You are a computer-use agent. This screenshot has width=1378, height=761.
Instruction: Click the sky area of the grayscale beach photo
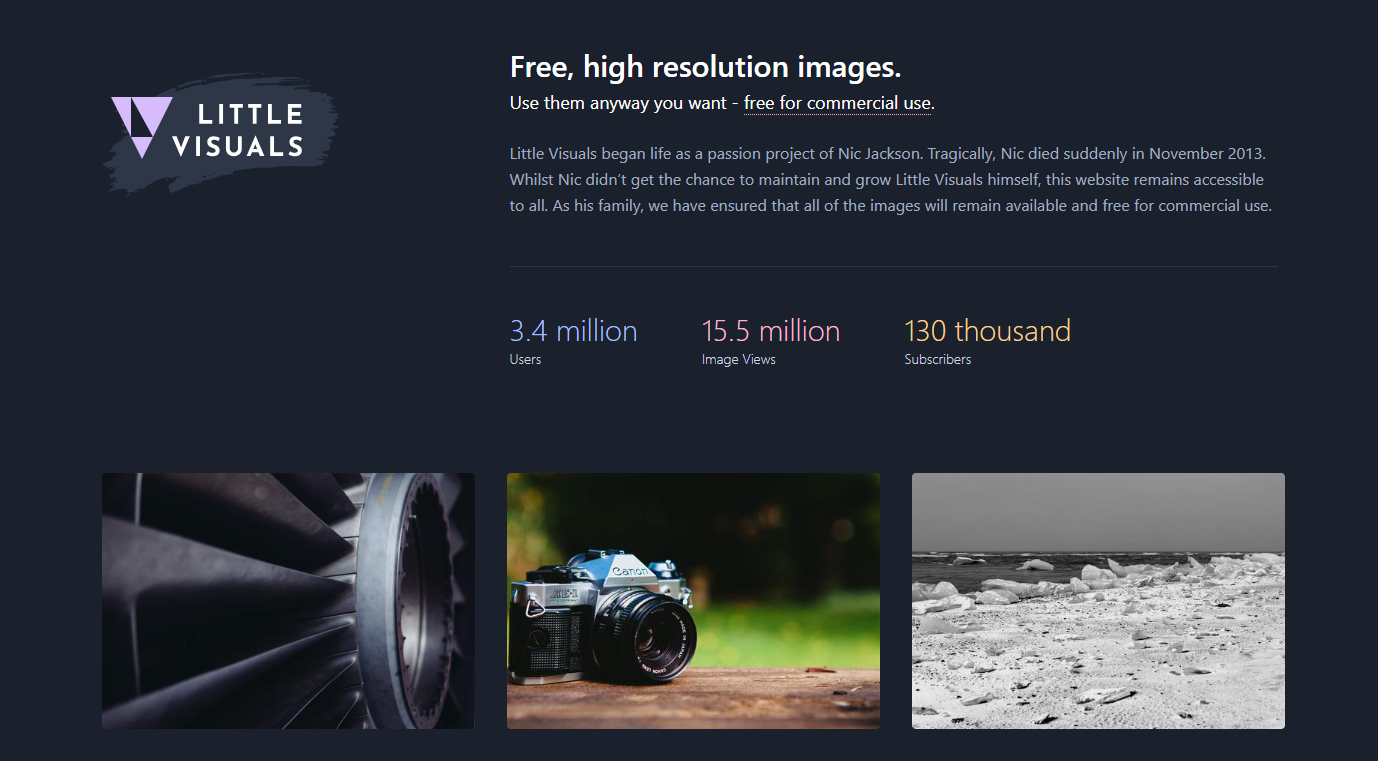pyautogui.click(x=1098, y=511)
